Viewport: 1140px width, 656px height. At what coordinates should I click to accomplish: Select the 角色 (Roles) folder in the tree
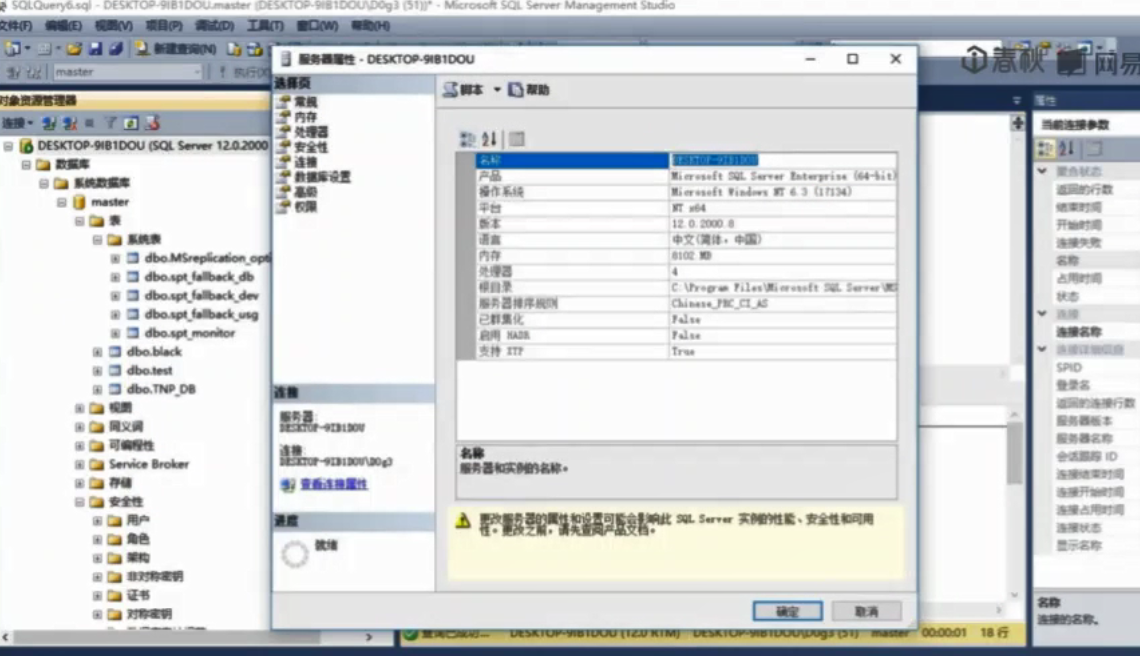(x=138, y=539)
